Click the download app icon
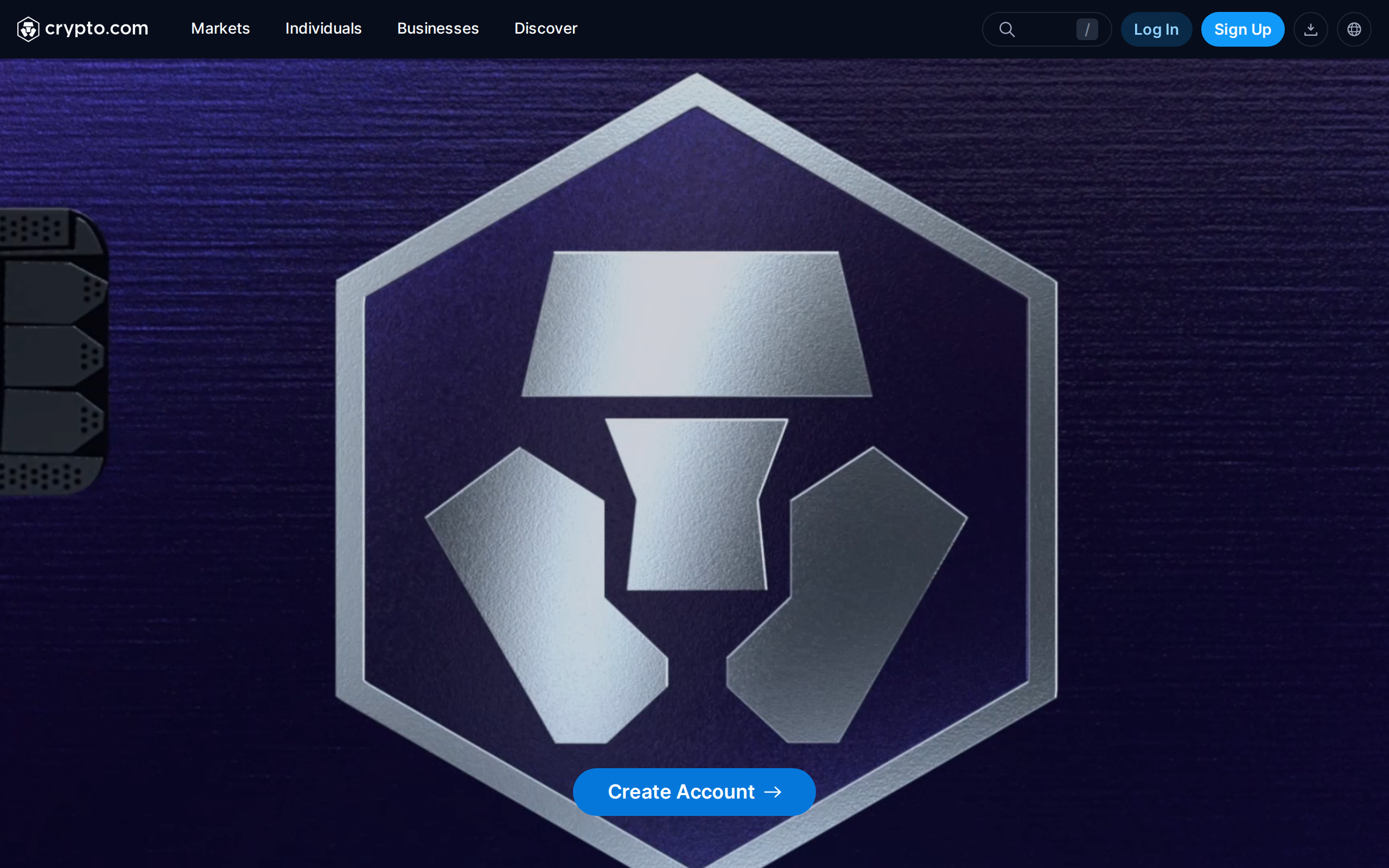The width and height of the screenshot is (1389, 868). click(1310, 29)
